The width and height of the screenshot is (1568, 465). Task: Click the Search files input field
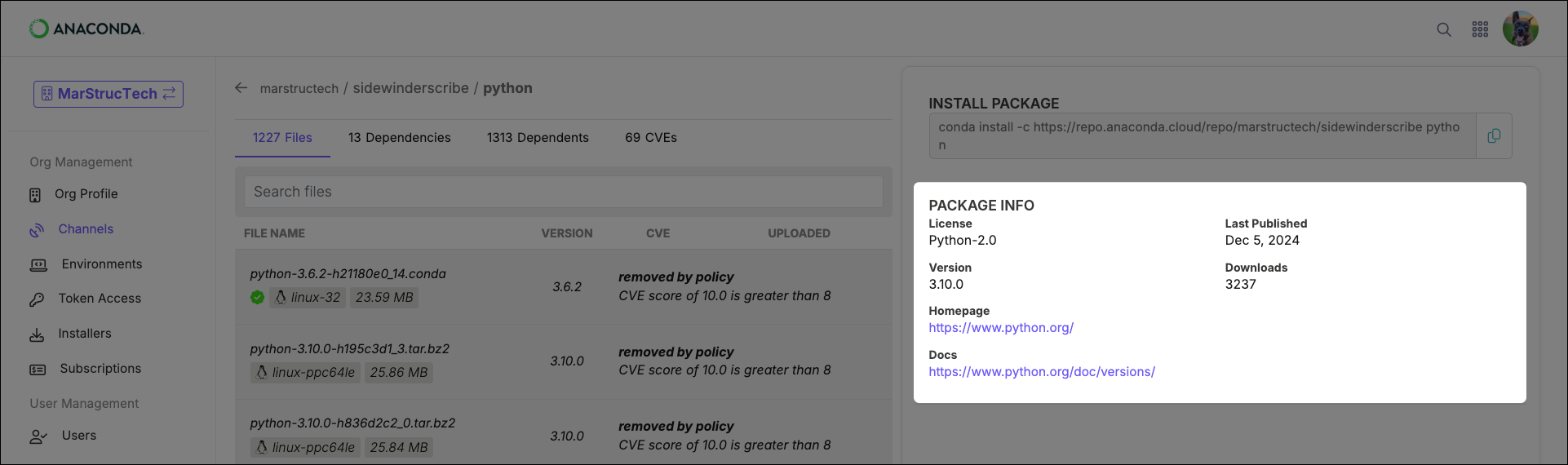point(563,192)
